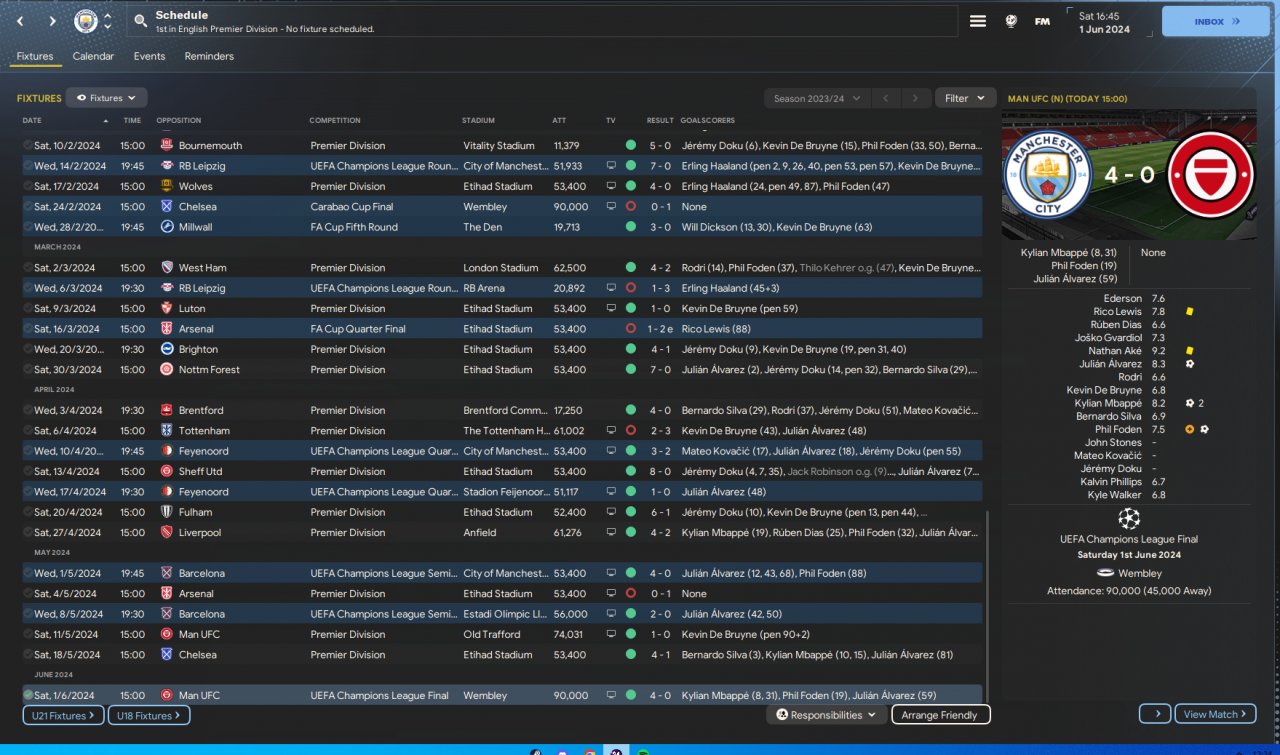Open search with the magnifier icon
The width and height of the screenshot is (1280, 755).
(141, 21)
